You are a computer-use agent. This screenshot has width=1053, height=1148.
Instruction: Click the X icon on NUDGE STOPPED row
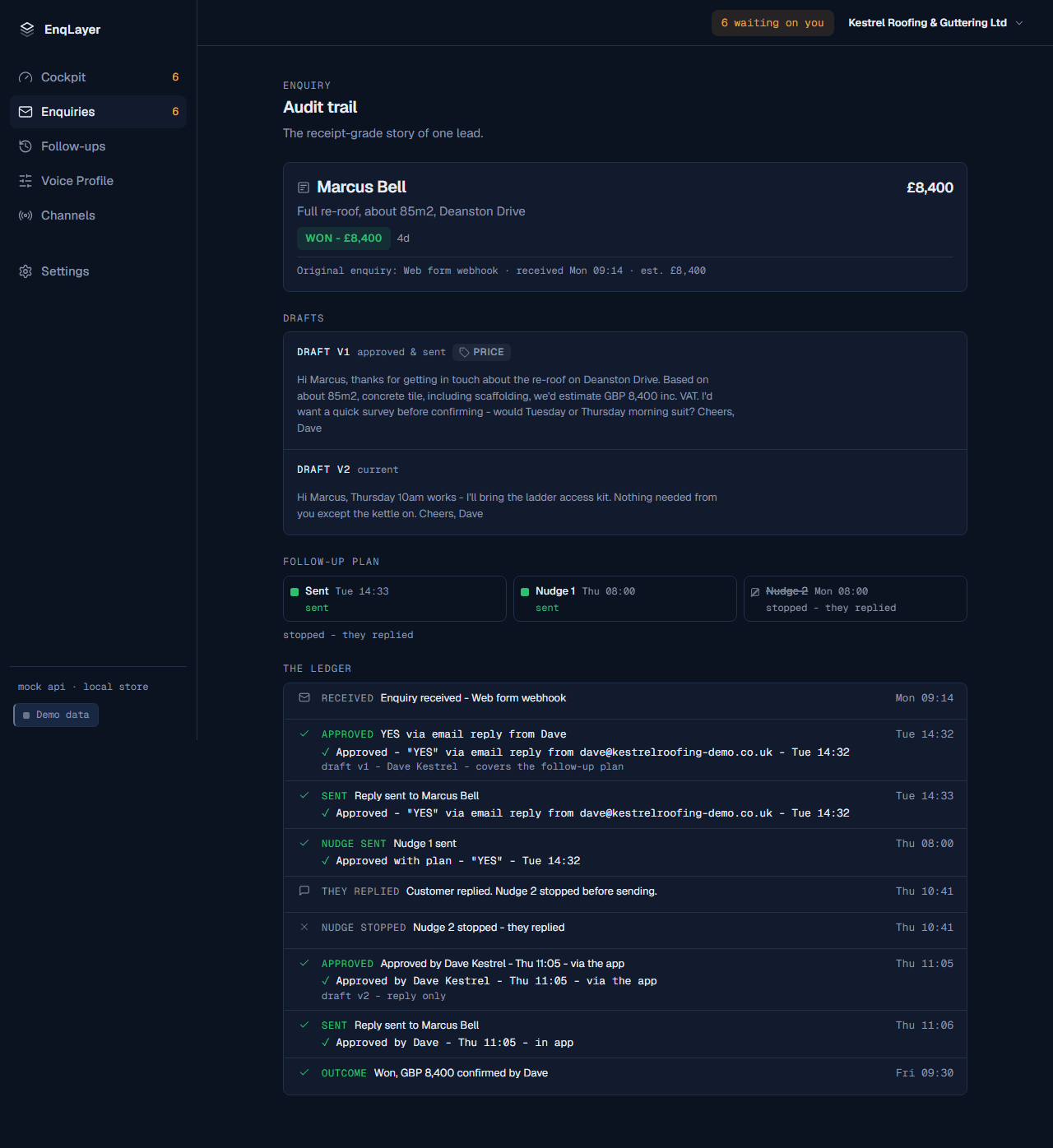coord(304,927)
